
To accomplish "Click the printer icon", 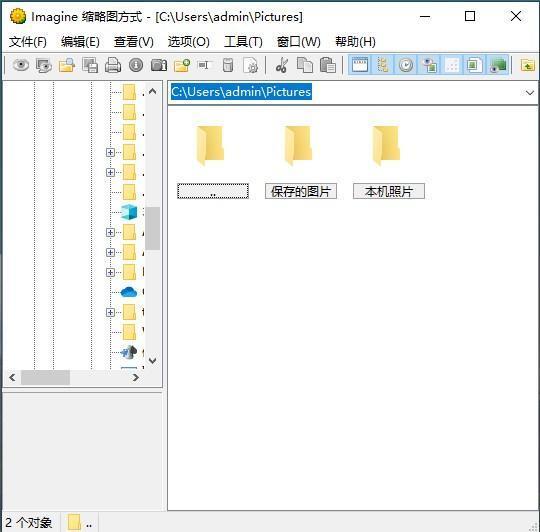I will 113,65.
